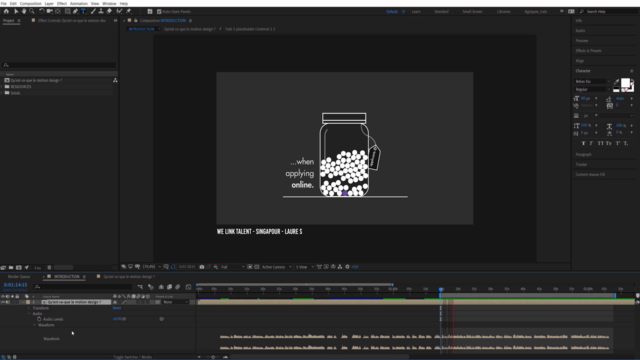Image resolution: width=640 pixels, height=360 pixels.
Task: Select the Eraser tool
Action: click(109, 11)
